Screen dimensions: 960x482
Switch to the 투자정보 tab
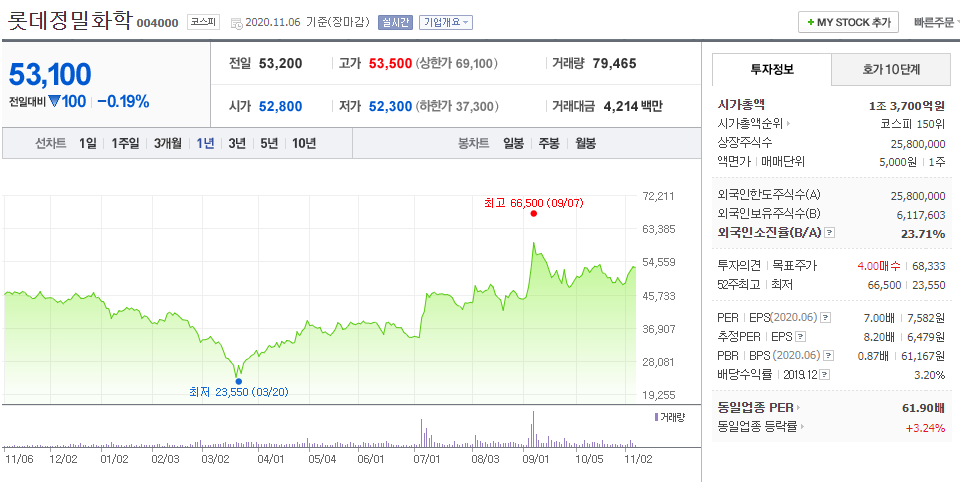772,69
